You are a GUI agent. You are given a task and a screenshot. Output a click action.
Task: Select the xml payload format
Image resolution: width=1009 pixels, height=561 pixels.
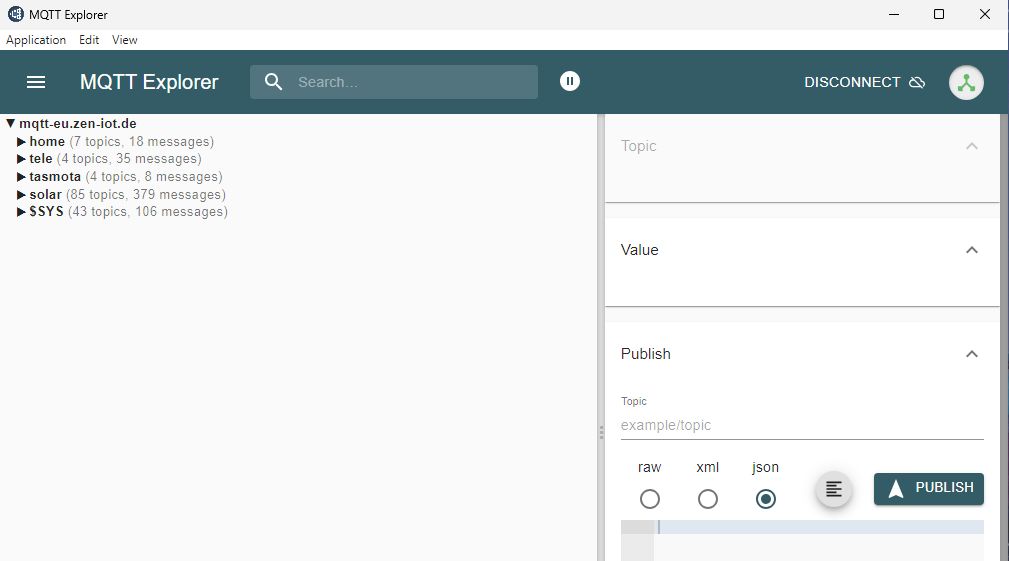click(x=708, y=498)
